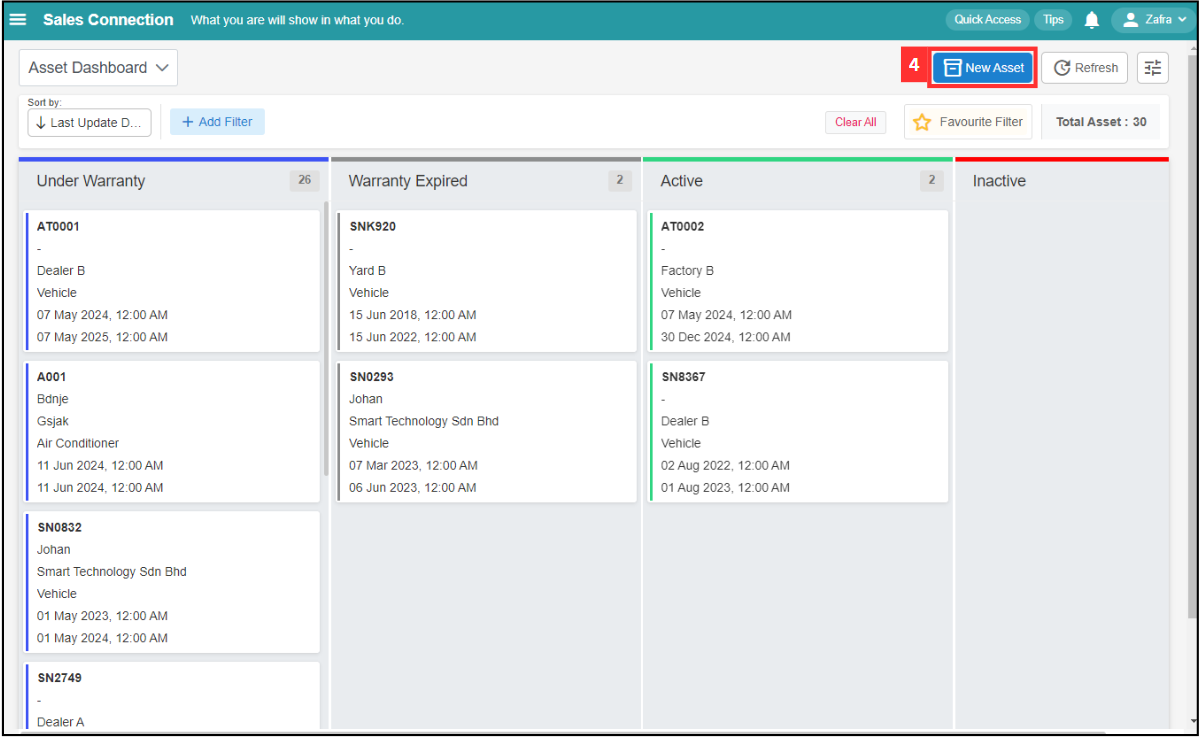
Task: Click Factory B in AT0002 card
Action: coord(687,271)
